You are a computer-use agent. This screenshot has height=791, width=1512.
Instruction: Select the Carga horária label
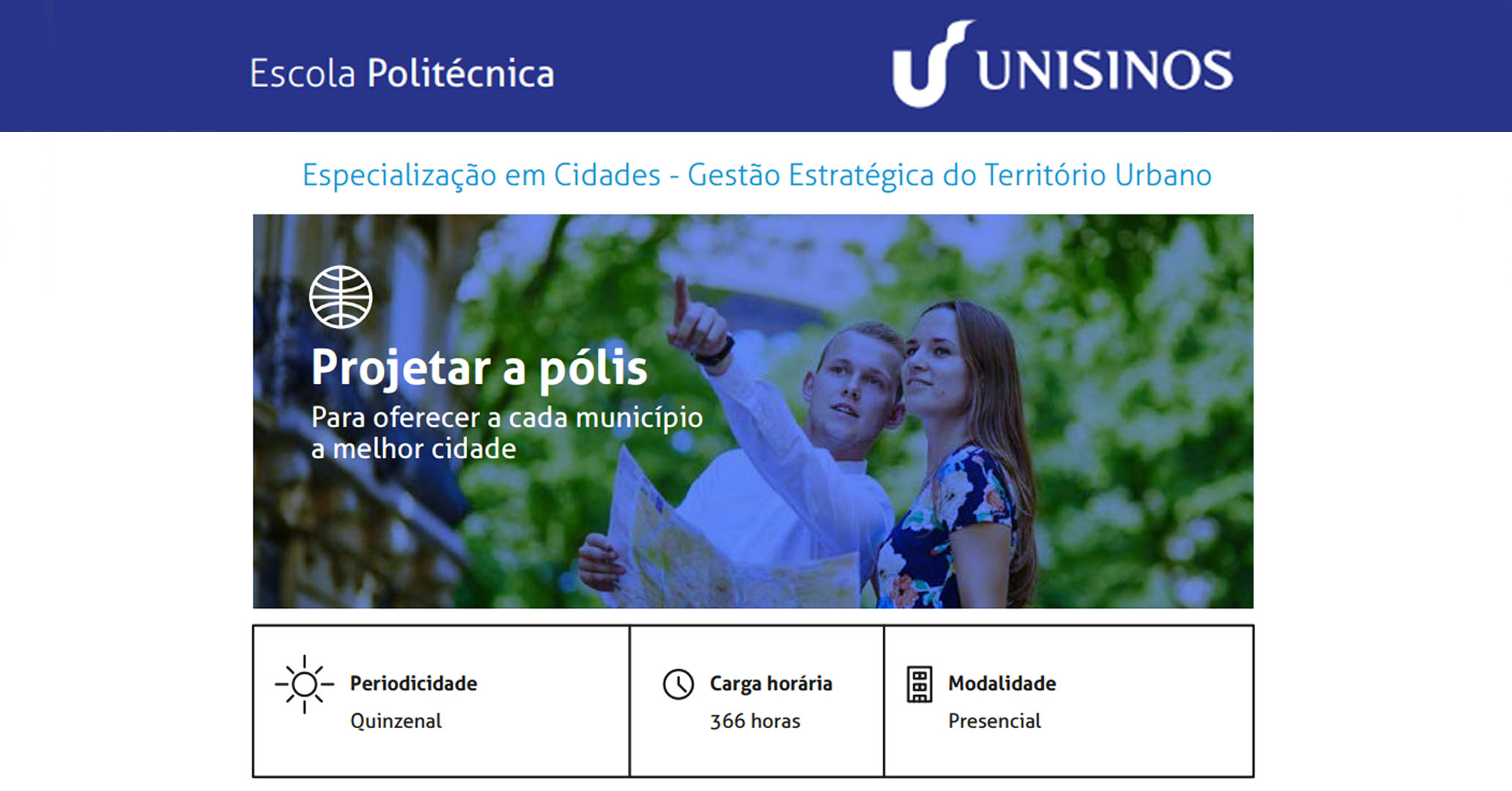[771, 683]
